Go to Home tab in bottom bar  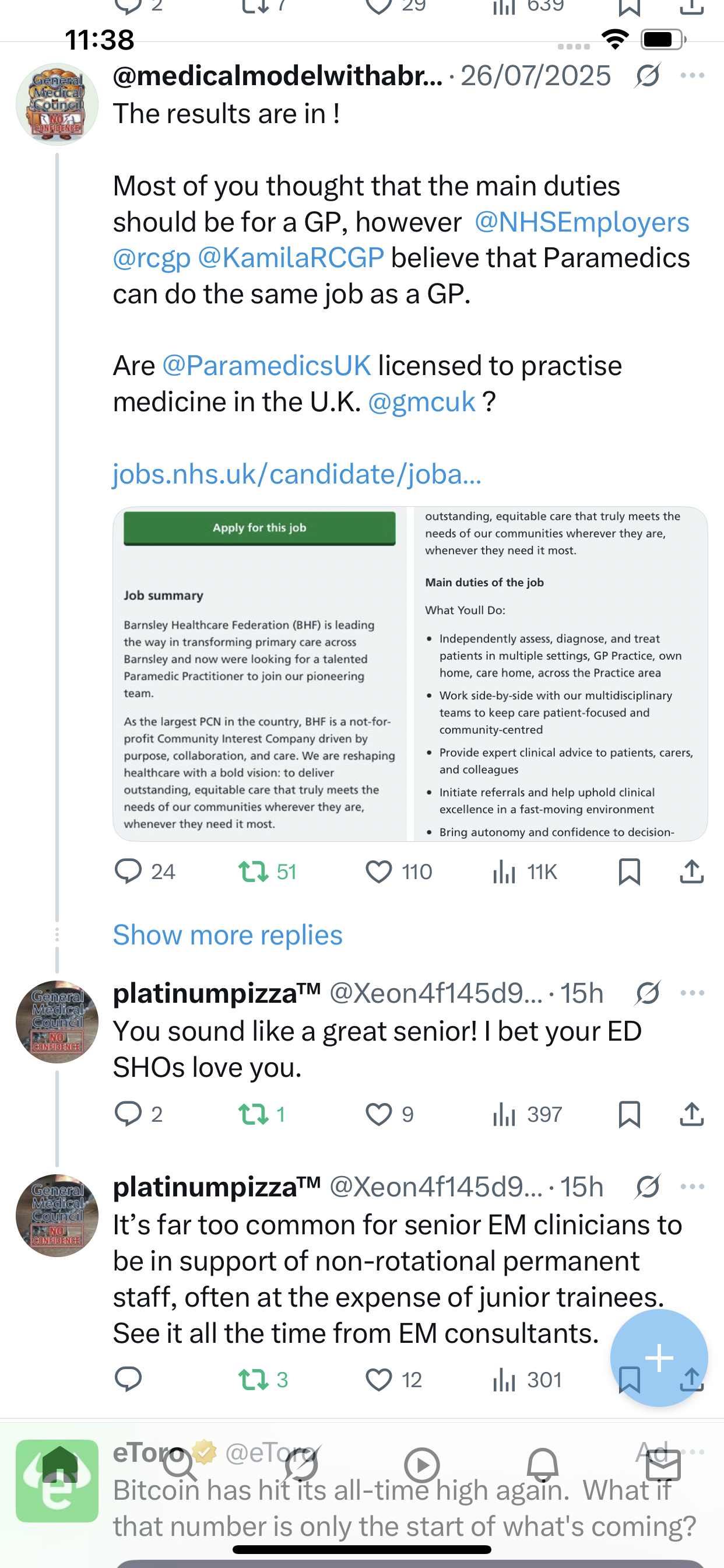click(59, 1466)
